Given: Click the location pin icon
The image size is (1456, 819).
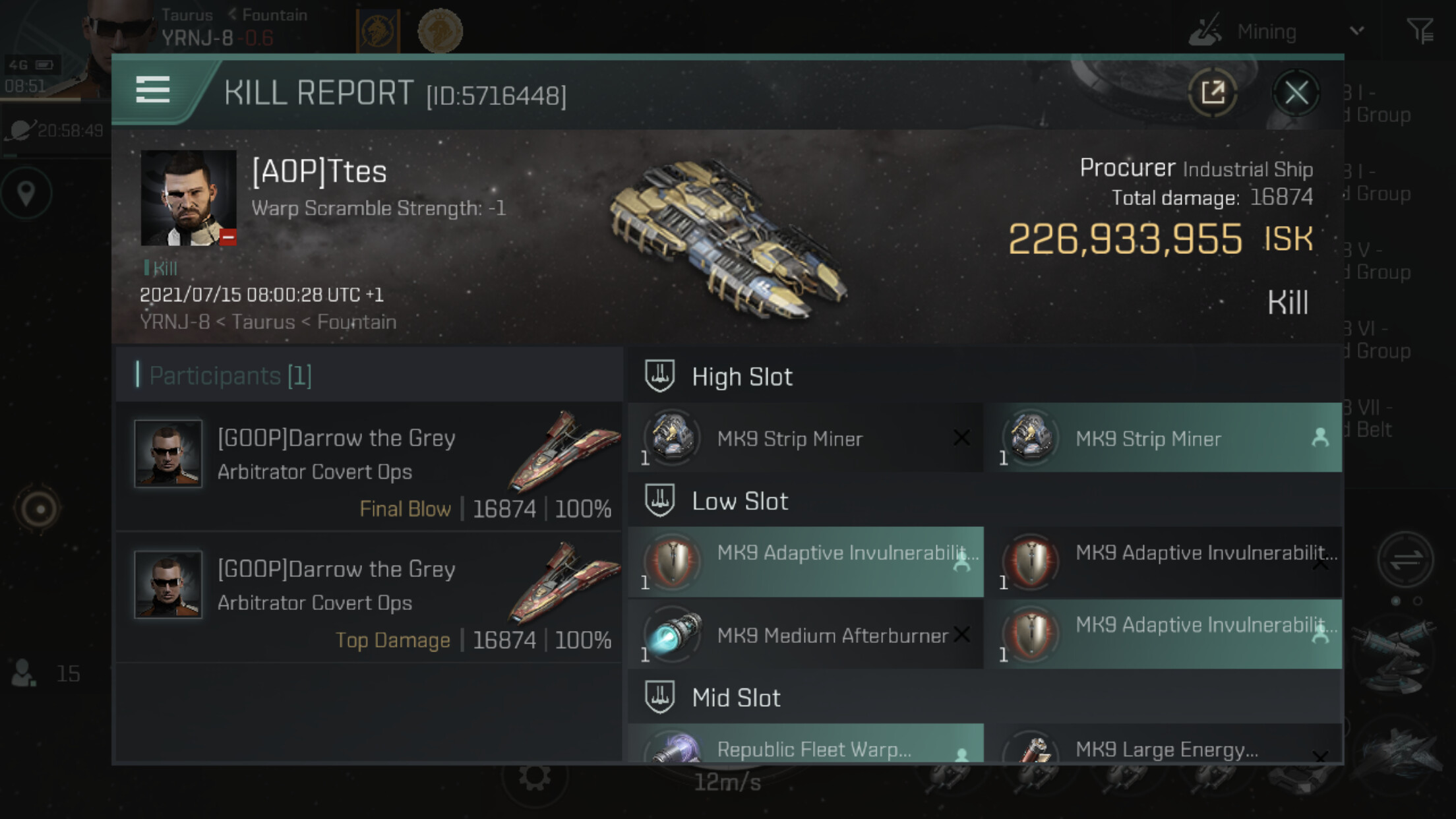Looking at the screenshot, I should pos(26,194).
